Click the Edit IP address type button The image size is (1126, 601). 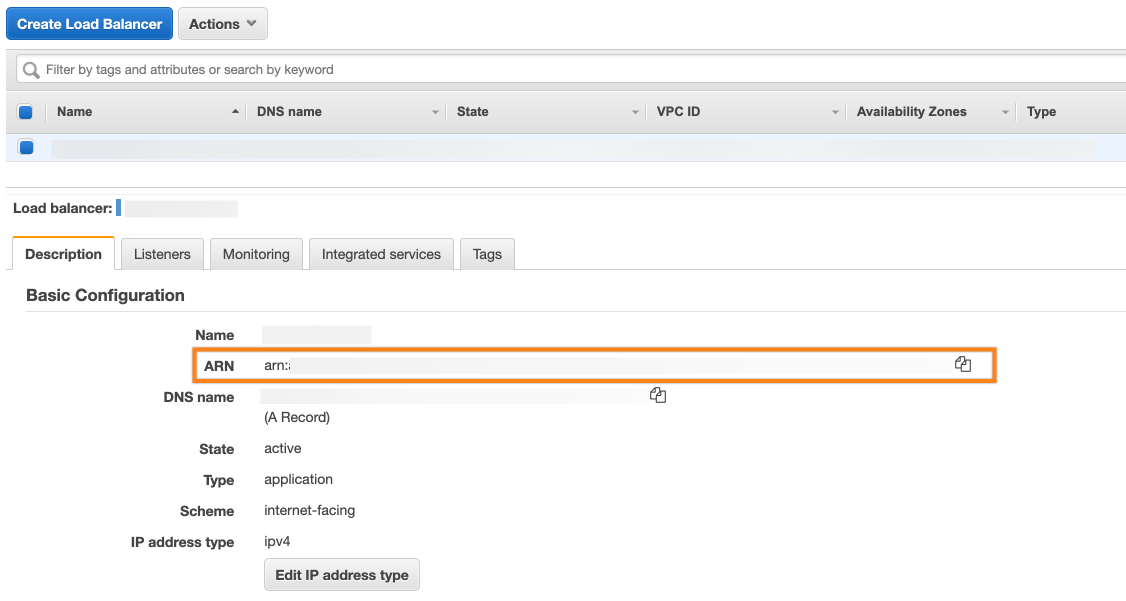(x=342, y=575)
